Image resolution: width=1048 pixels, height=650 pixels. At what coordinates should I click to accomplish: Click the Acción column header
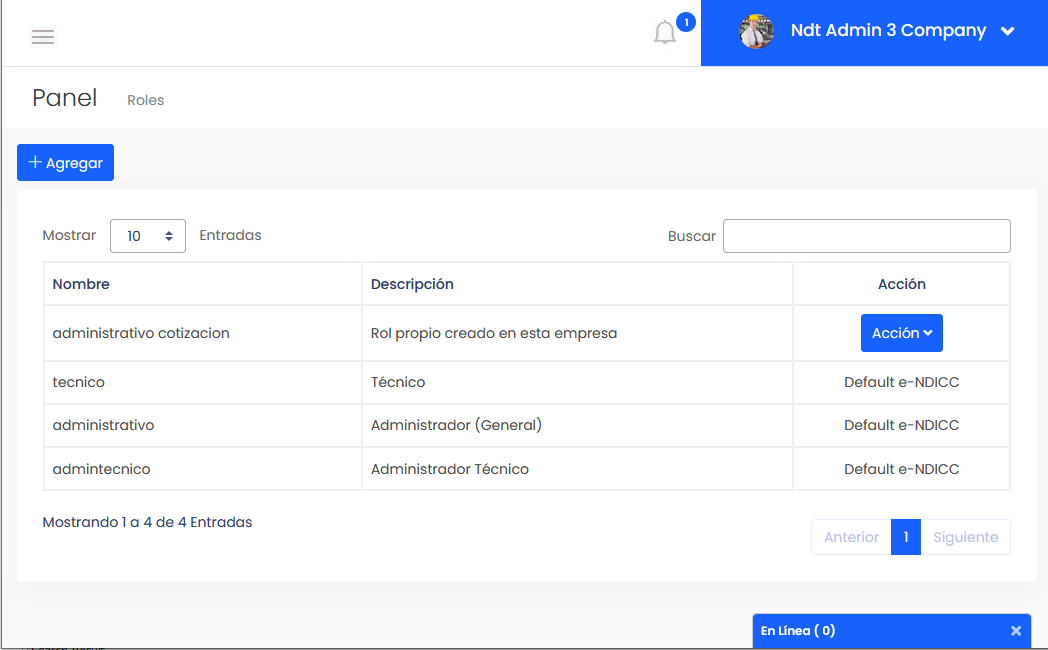point(901,284)
